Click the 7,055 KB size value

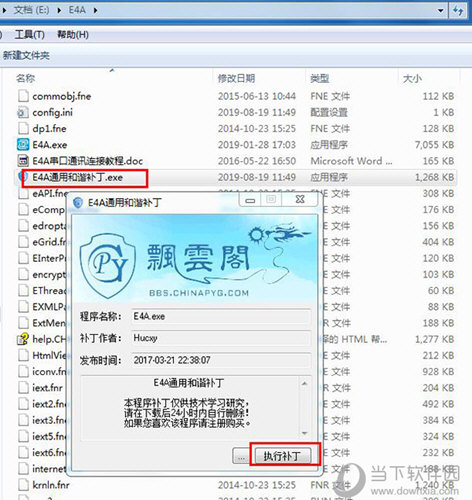(434, 145)
